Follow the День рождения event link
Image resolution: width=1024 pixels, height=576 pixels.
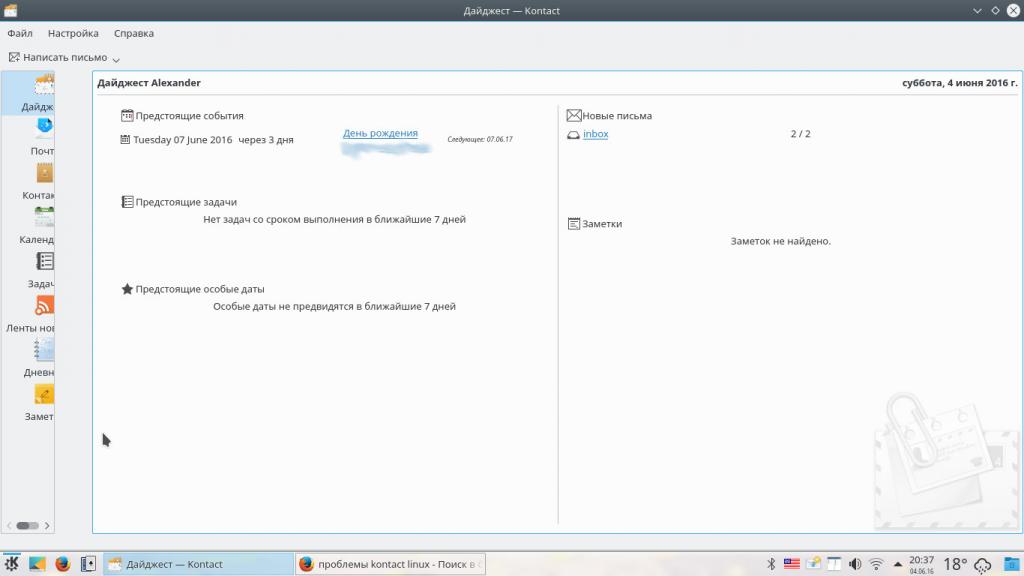pos(380,133)
